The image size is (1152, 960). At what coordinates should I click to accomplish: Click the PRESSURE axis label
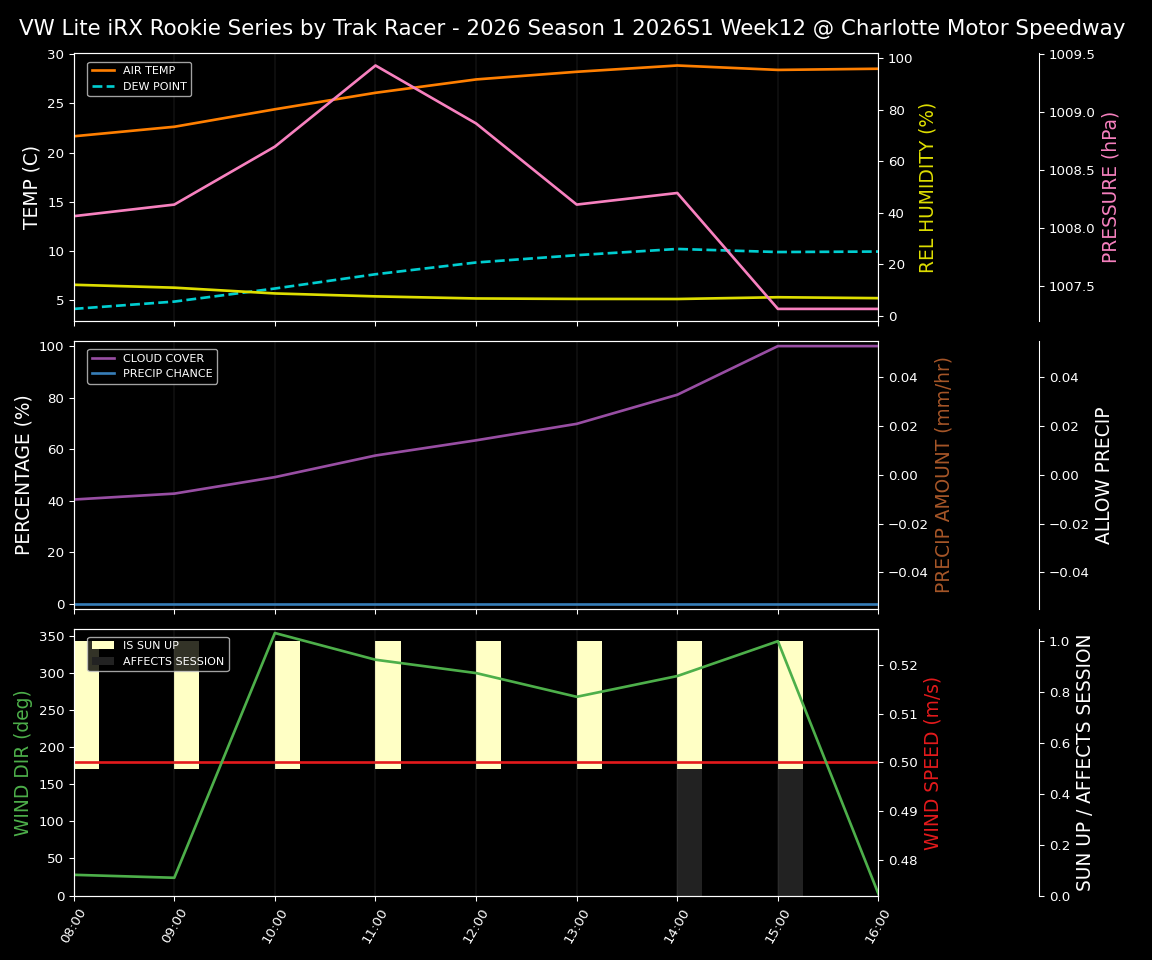[1111, 185]
